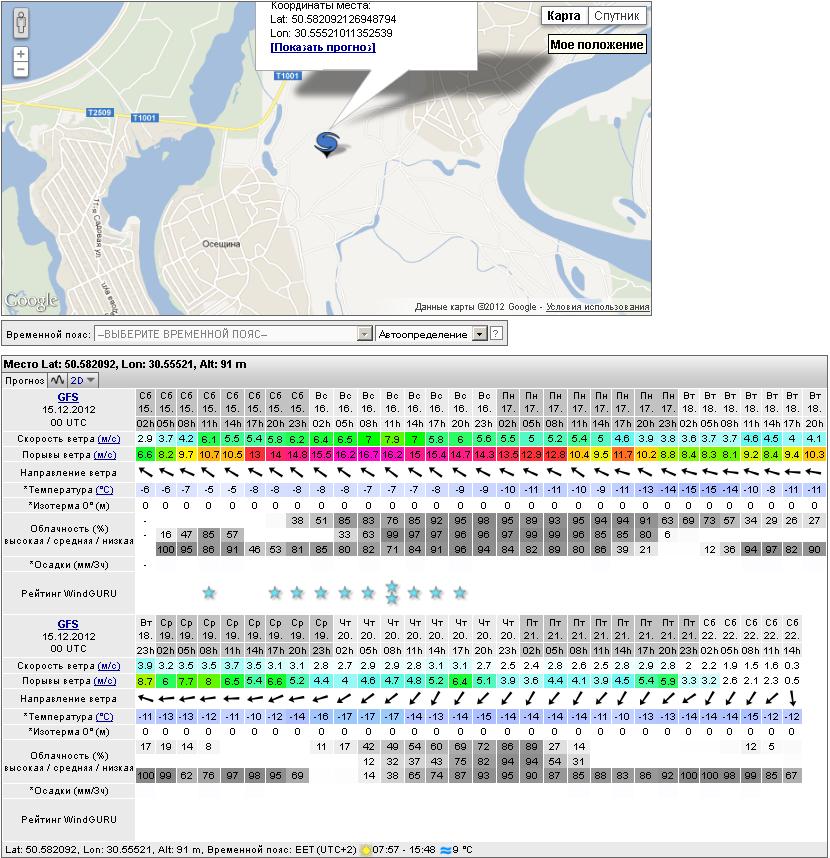The image size is (830, 858).
Task: Zoom out the map with minus button
Action: pyautogui.click(x=21, y=70)
